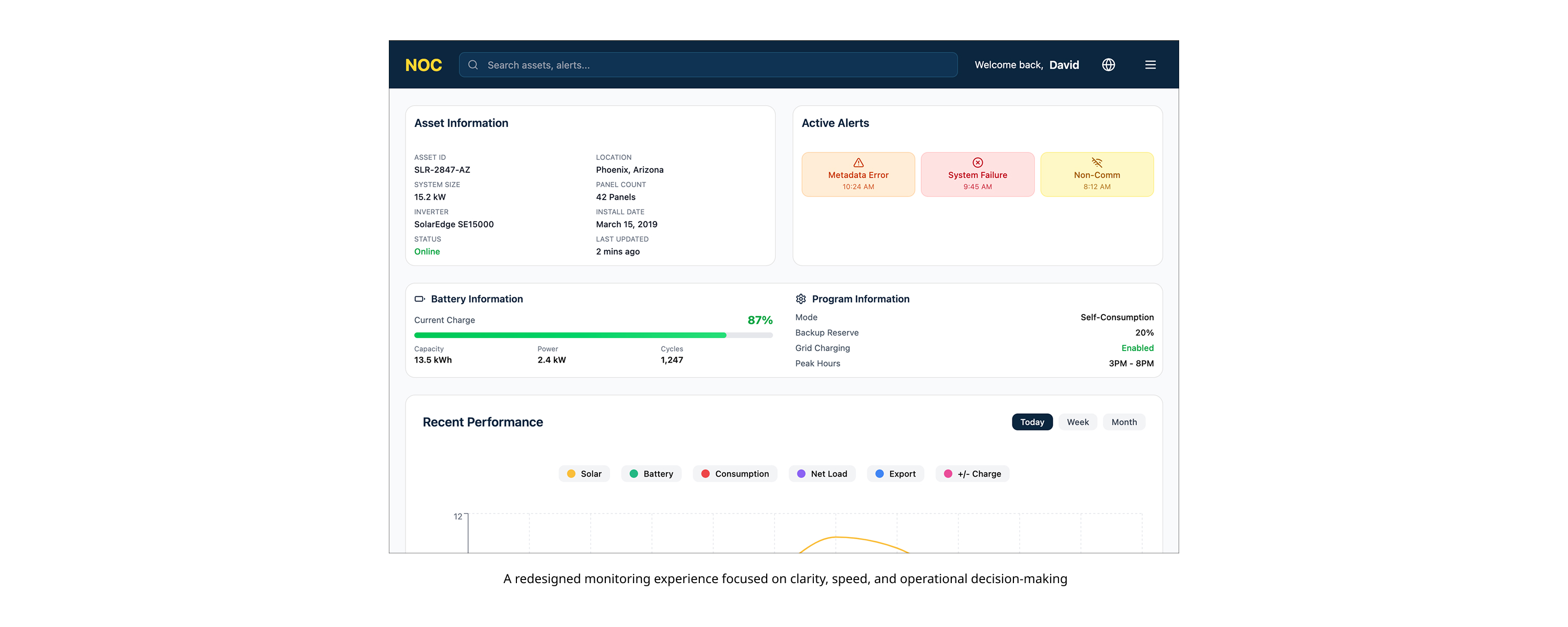Switch performance view to Week
Screen dimensions: 1568x627
1077,422
